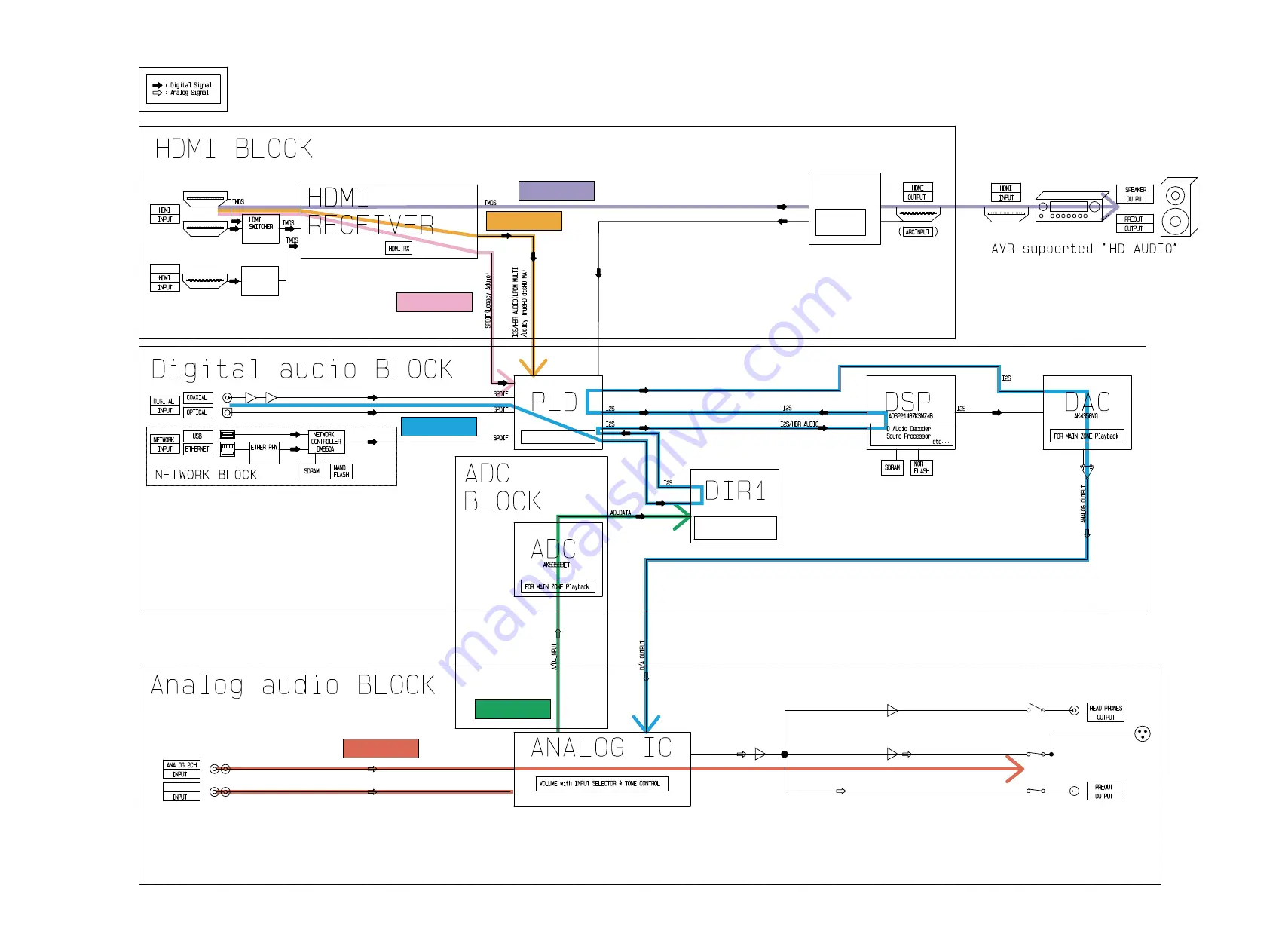Image resolution: width=1282 pixels, height=952 pixels.
Task: Click the red color key box
Action: click(381, 748)
